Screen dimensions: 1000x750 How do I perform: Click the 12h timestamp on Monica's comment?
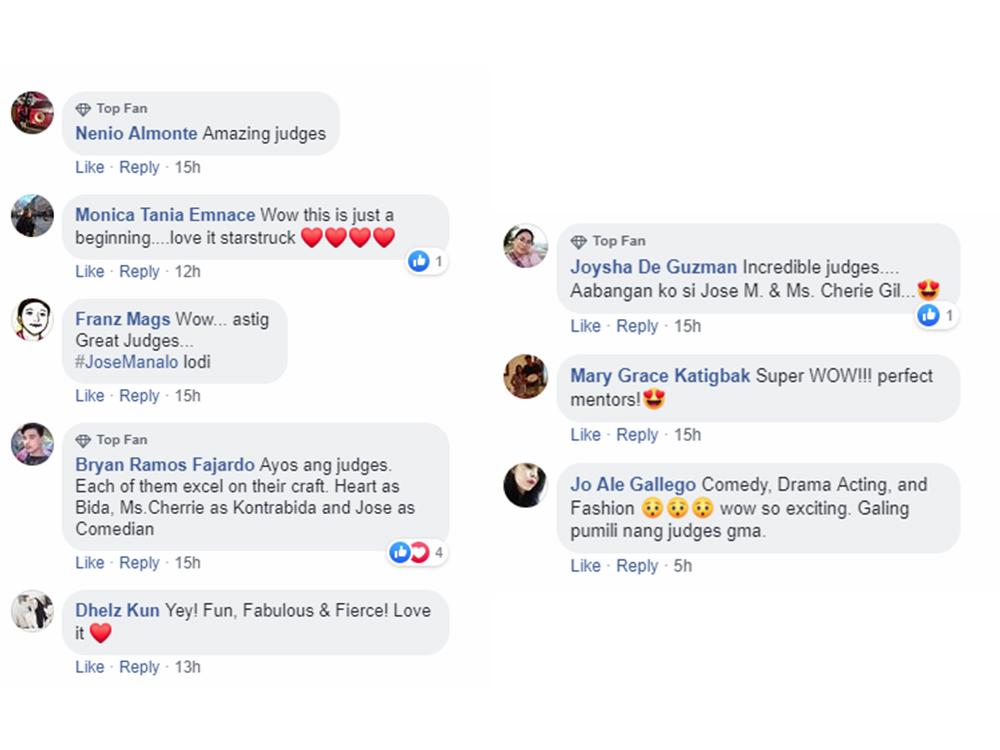pos(187,271)
